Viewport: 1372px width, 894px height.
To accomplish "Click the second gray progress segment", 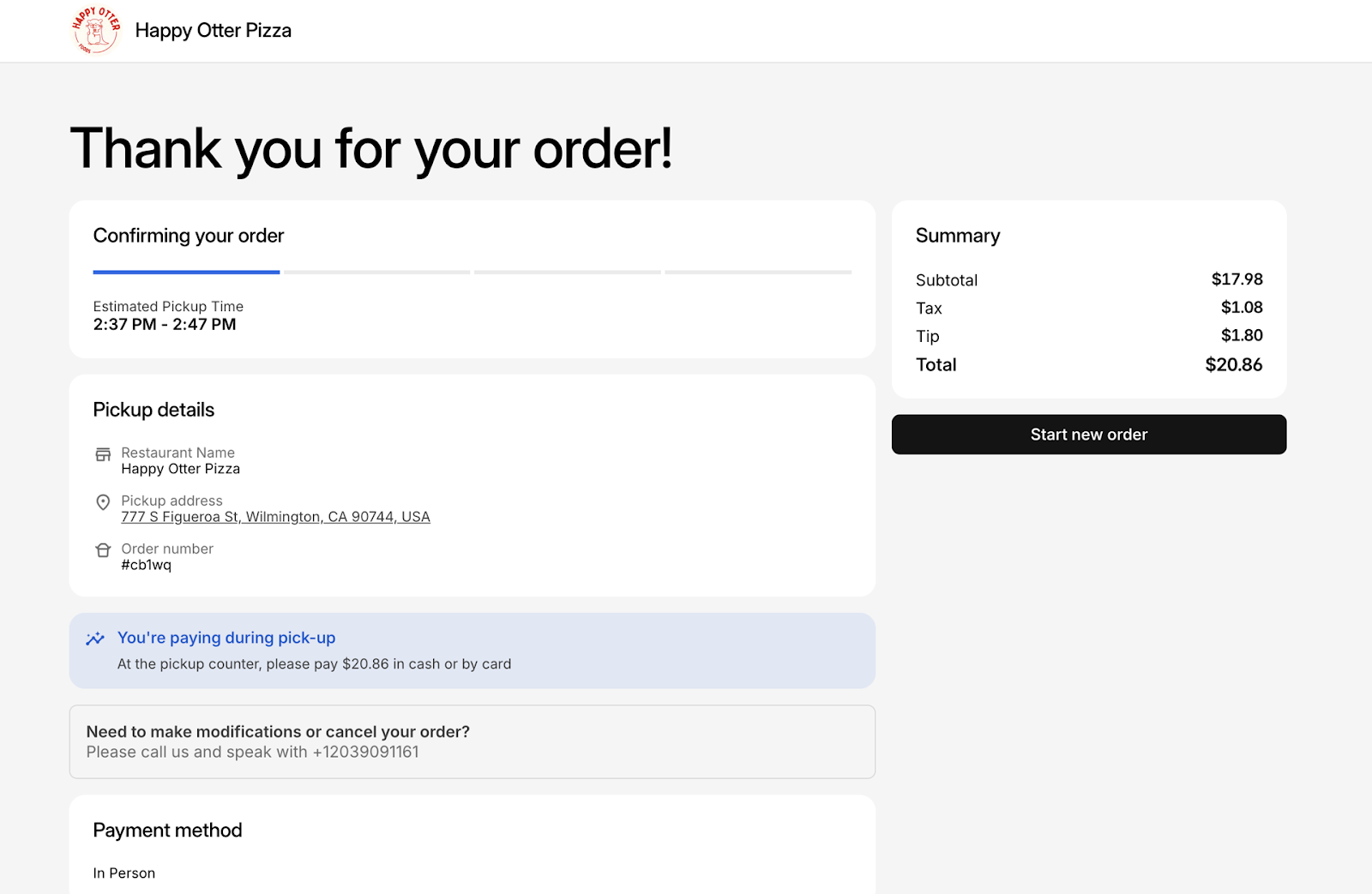I will [377, 272].
